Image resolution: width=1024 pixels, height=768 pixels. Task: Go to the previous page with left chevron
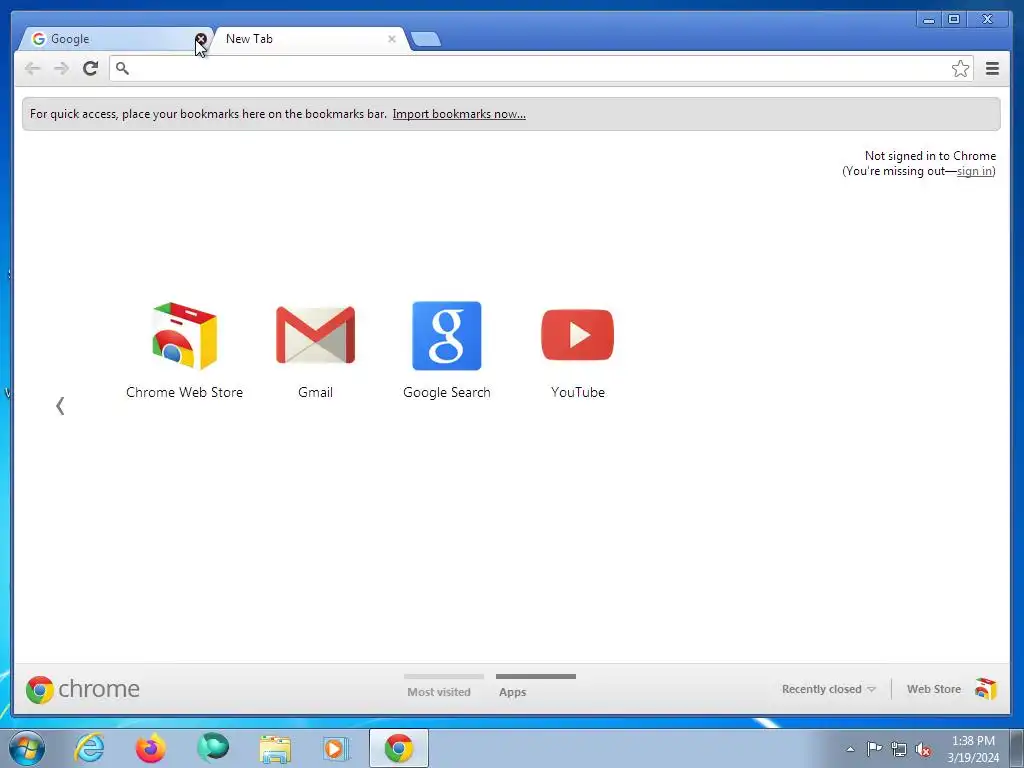point(60,406)
